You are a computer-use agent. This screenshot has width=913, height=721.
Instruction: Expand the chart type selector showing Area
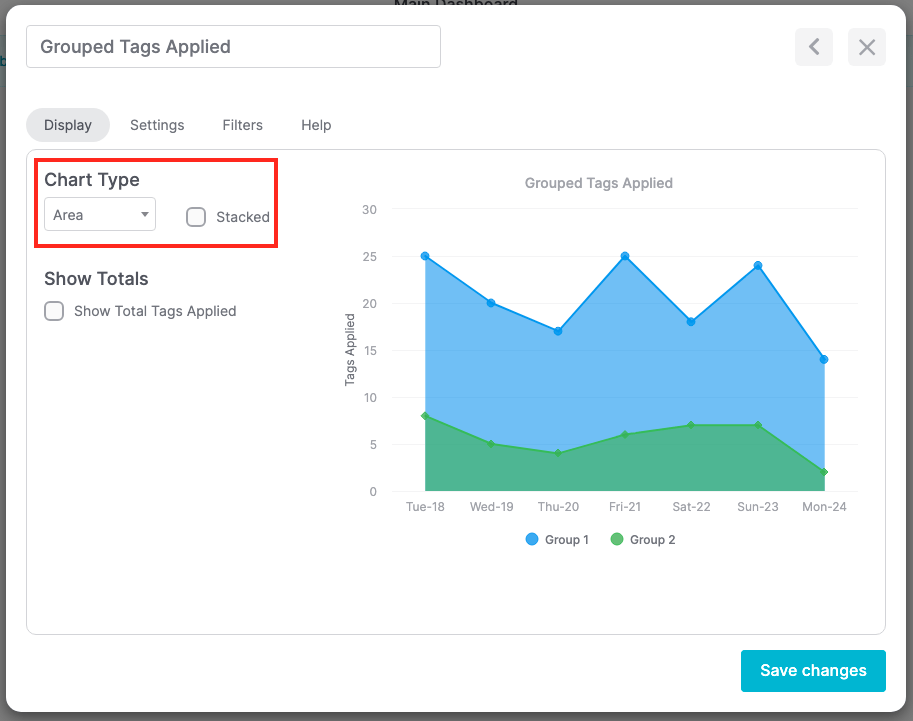click(99, 214)
